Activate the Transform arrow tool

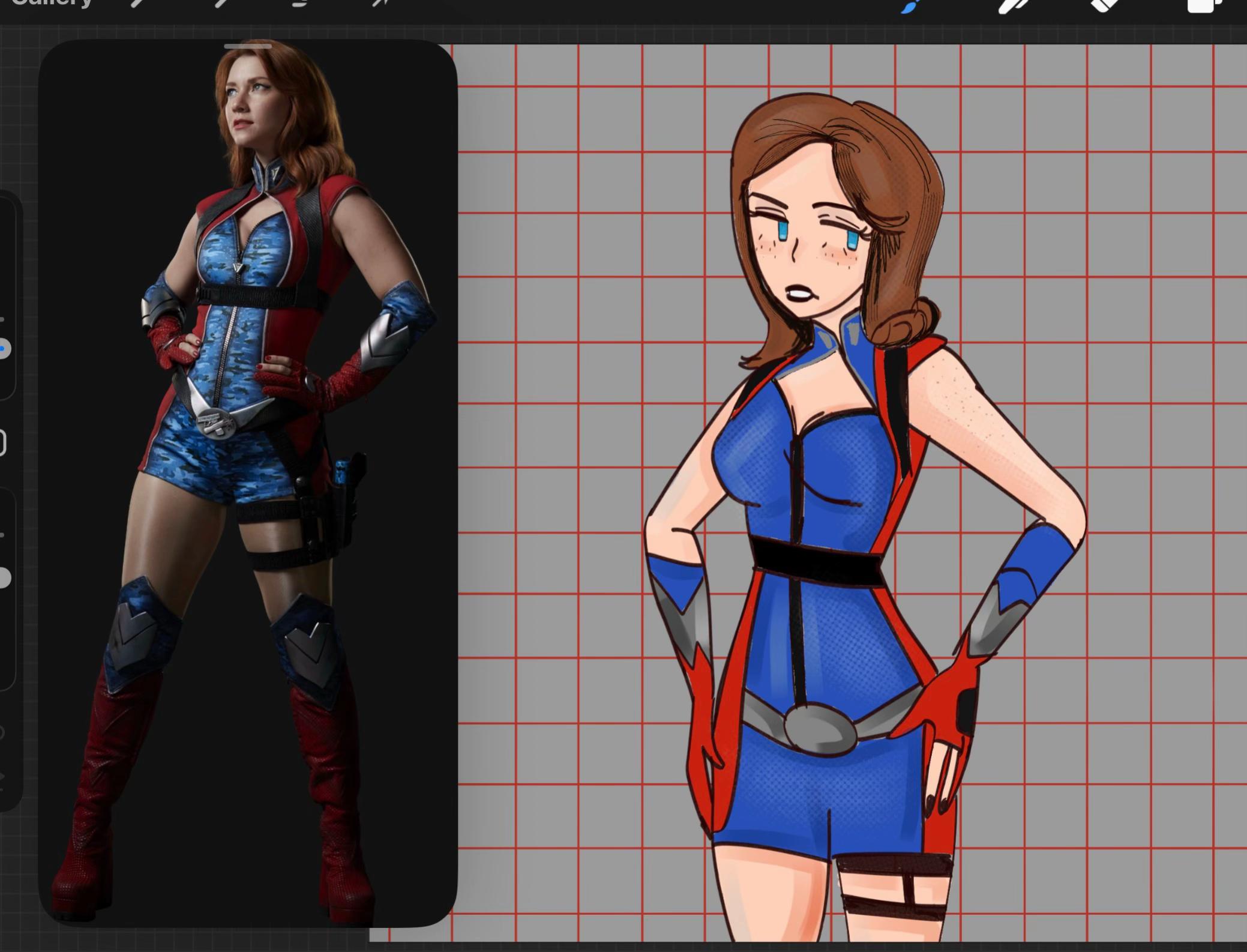coord(380,2)
